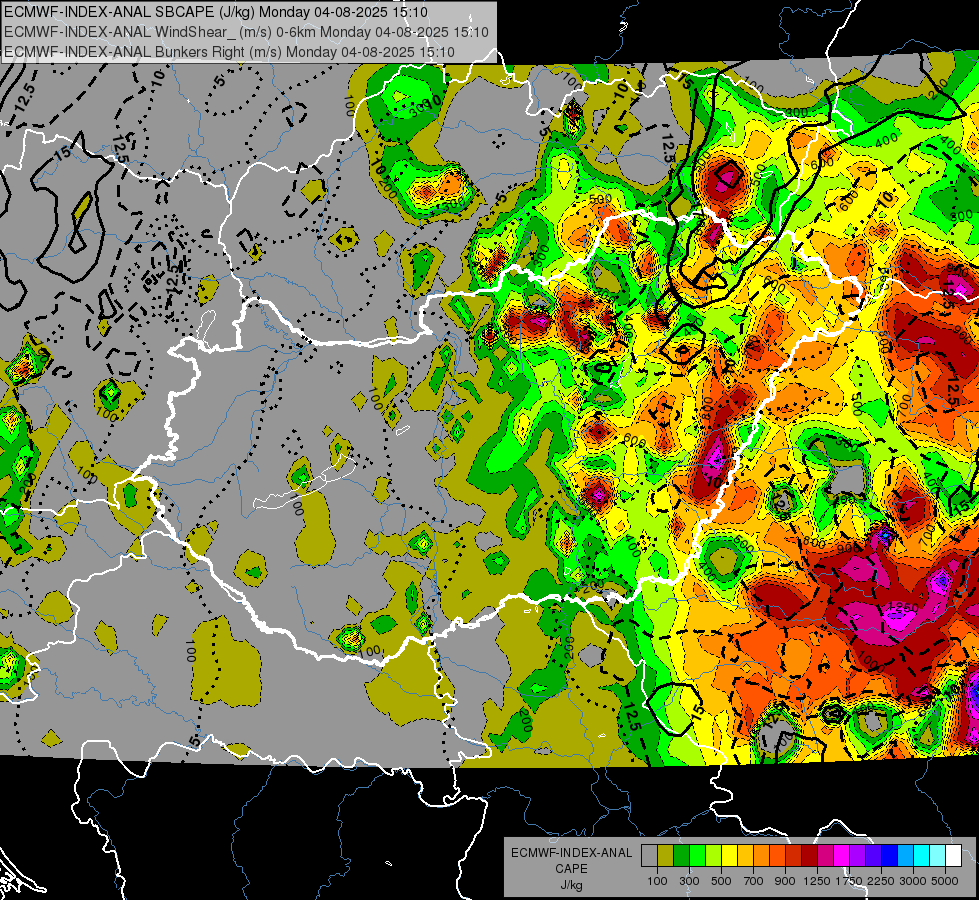979x900 pixels.
Task: Click the 1750 tick label in the legend
Action: (849, 881)
